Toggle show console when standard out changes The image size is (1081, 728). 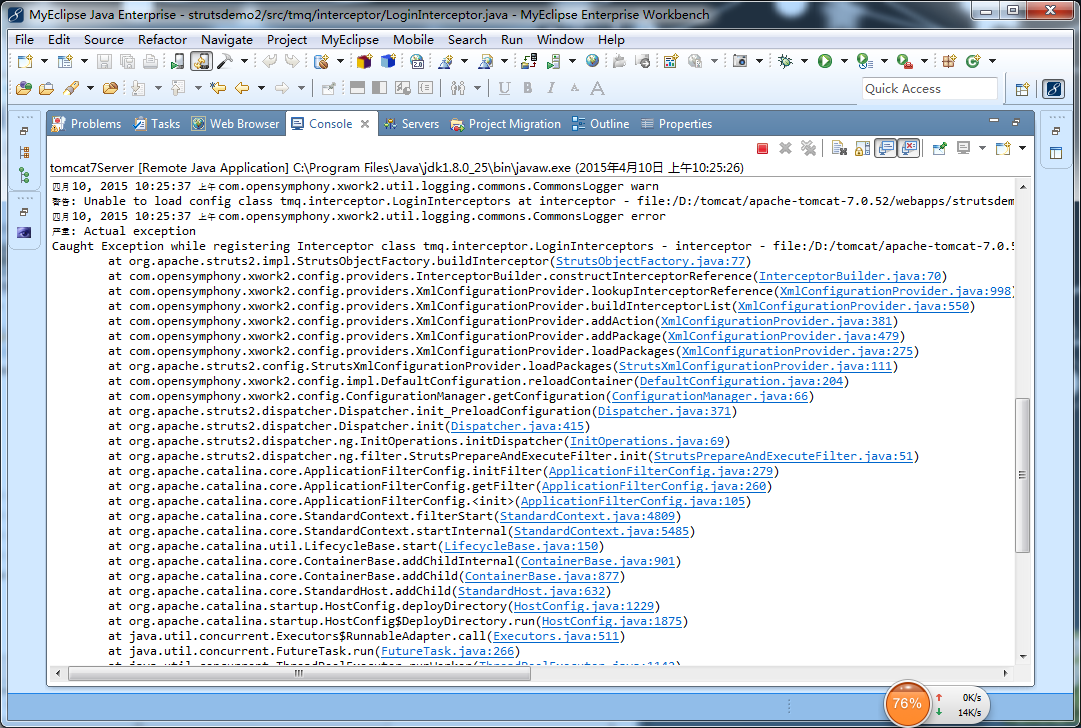pyautogui.click(x=886, y=148)
